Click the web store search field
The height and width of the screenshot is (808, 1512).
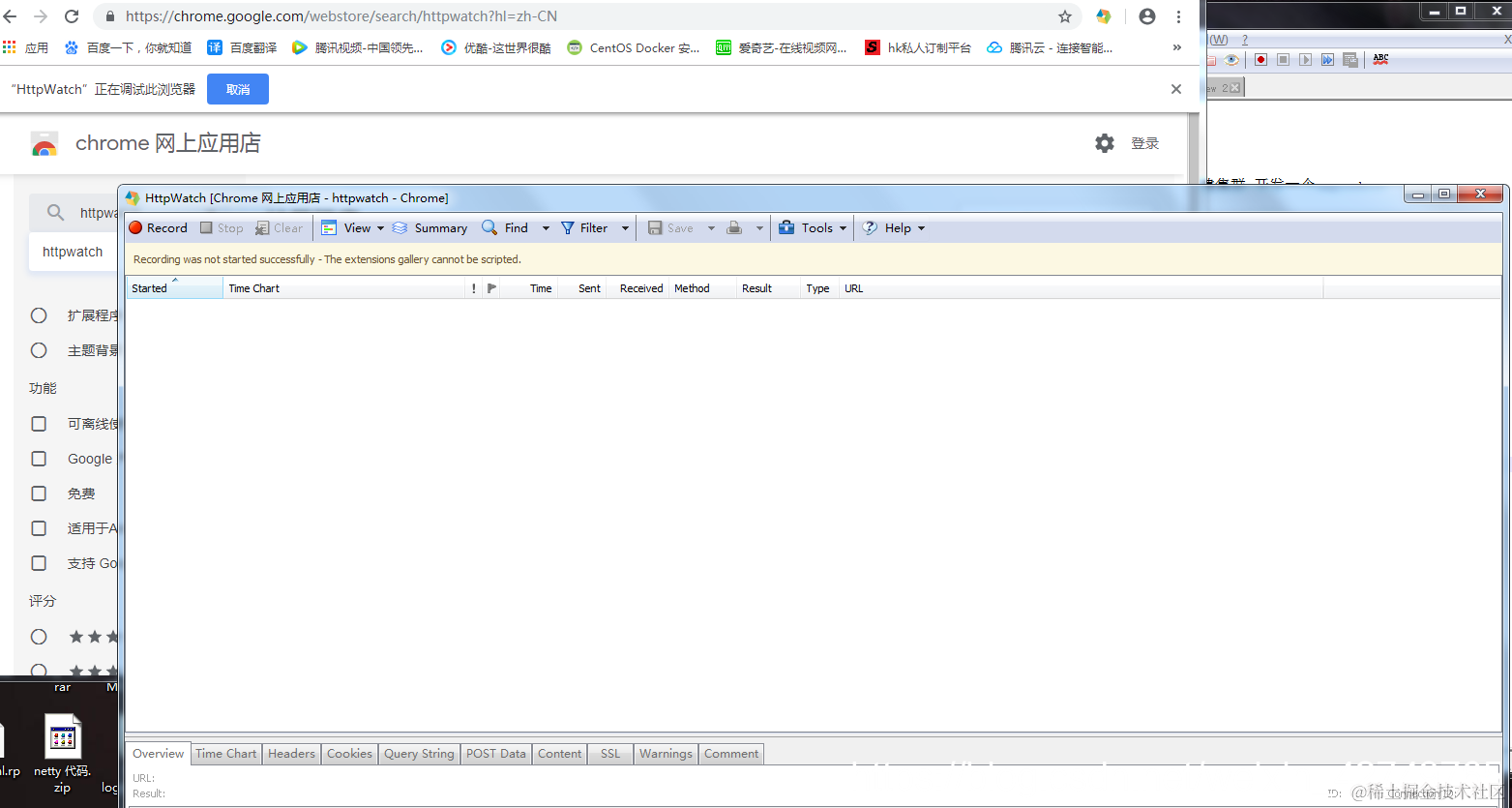[x=75, y=213]
